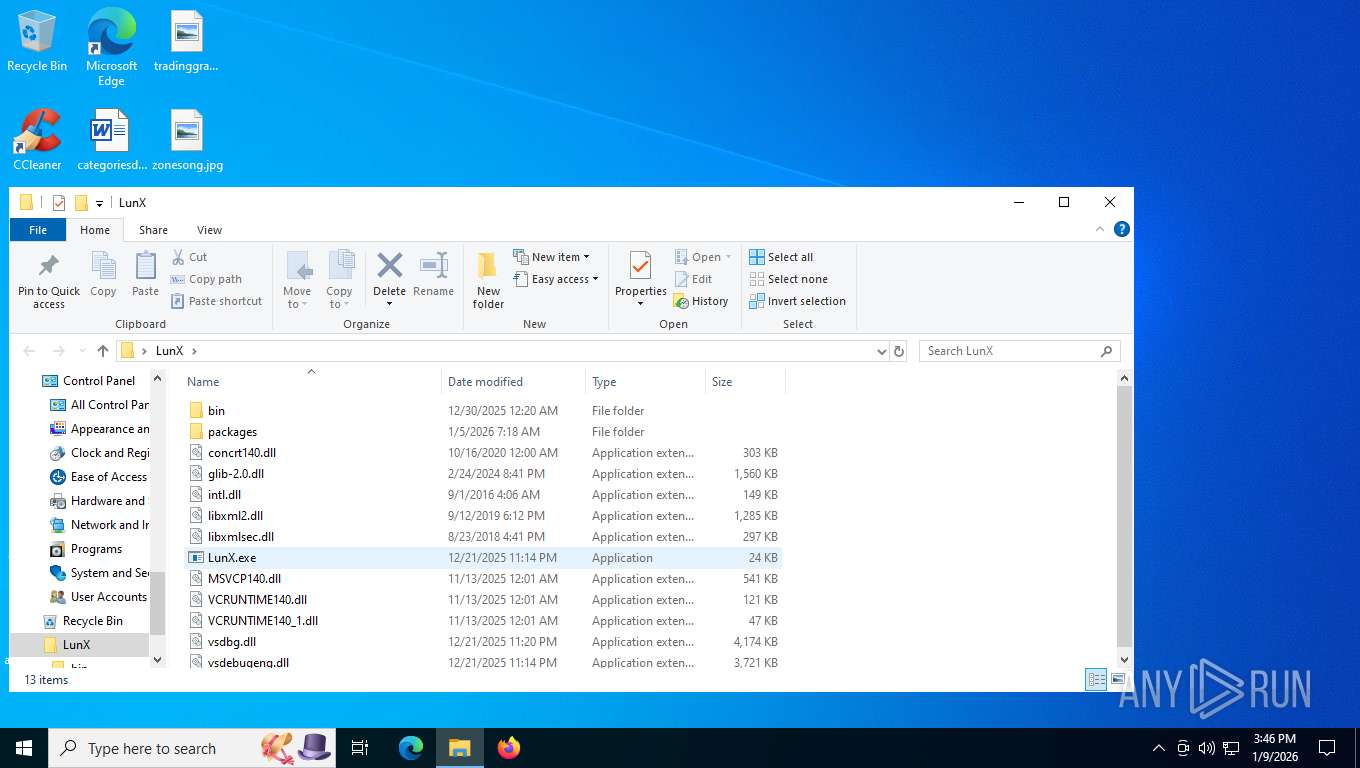This screenshot has height=768, width=1360.
Task: Switch to Large icons view layout
Action: tap(1118, 679)
